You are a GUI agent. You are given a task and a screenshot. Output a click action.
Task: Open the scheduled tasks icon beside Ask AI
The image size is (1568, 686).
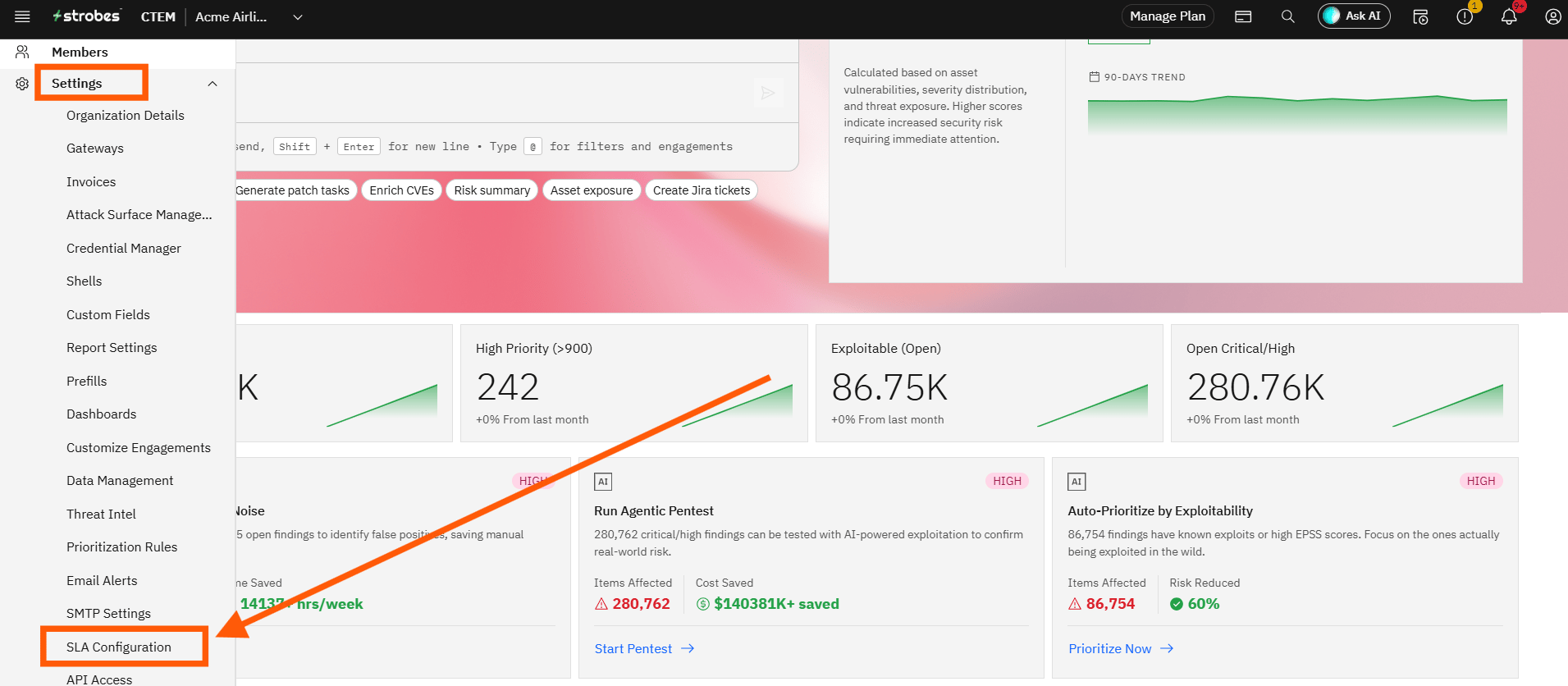click(x=1420, y=16)
